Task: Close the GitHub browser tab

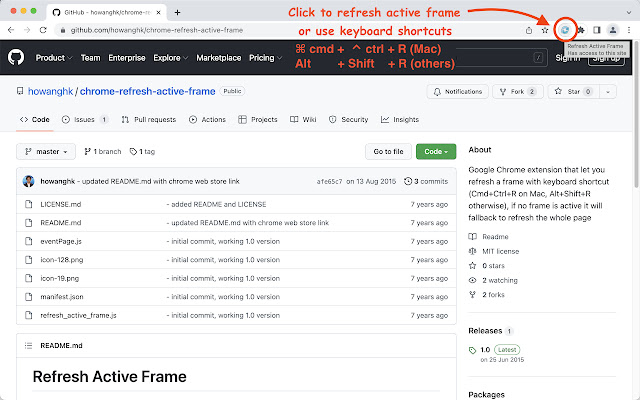Action: [159, 13]
